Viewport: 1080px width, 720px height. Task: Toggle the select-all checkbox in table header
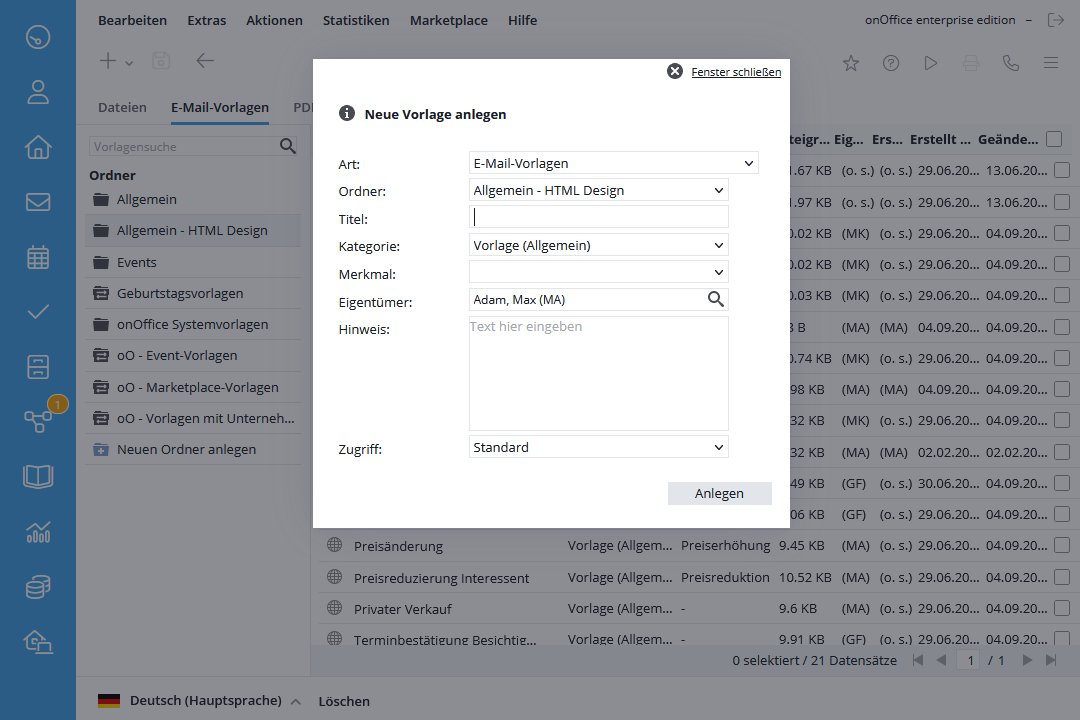[x=1054, y=140]
